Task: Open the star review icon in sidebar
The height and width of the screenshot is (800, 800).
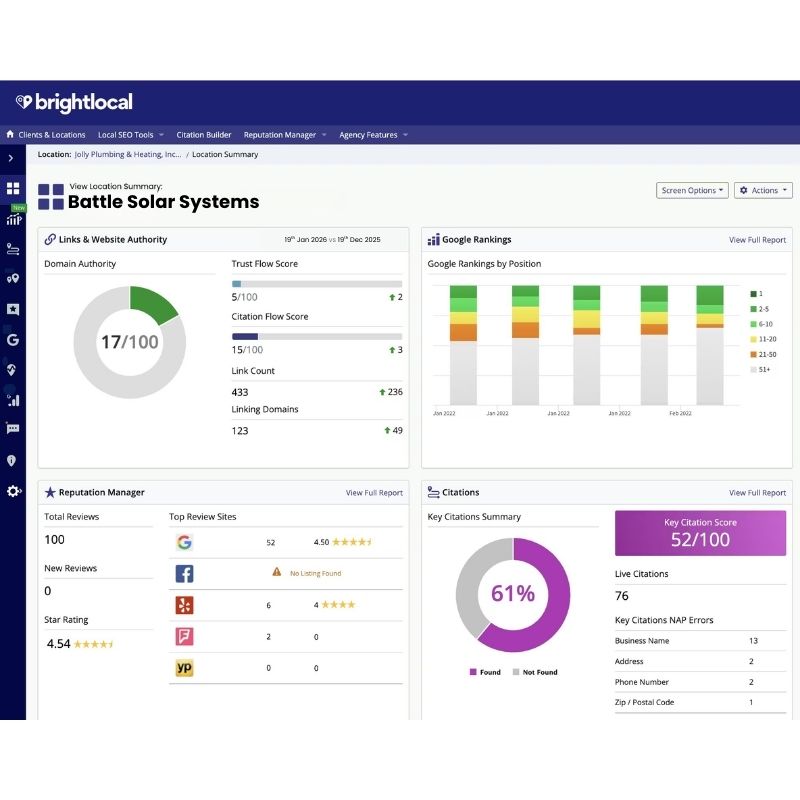Action: click(x=13, y=309)
